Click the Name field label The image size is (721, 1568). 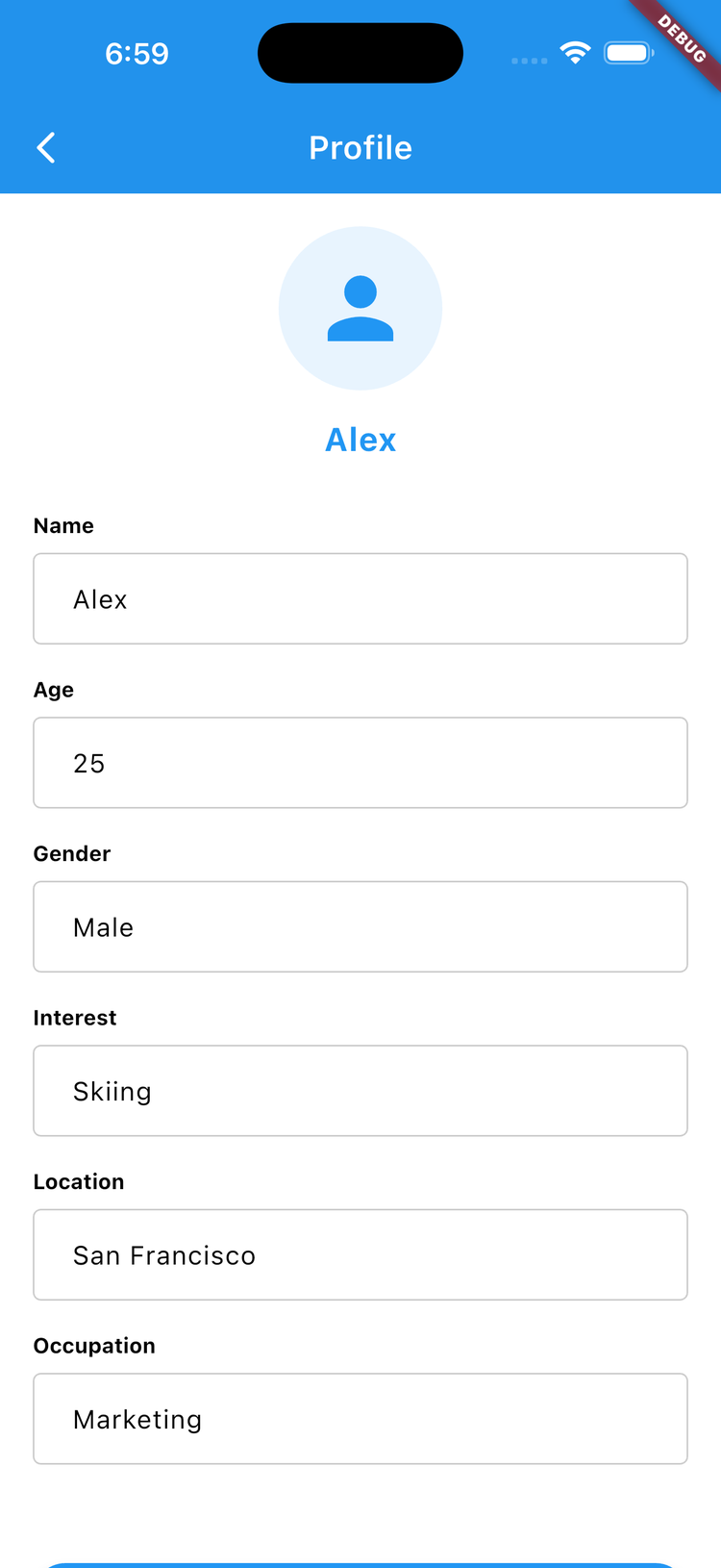(x=63, y=525)
